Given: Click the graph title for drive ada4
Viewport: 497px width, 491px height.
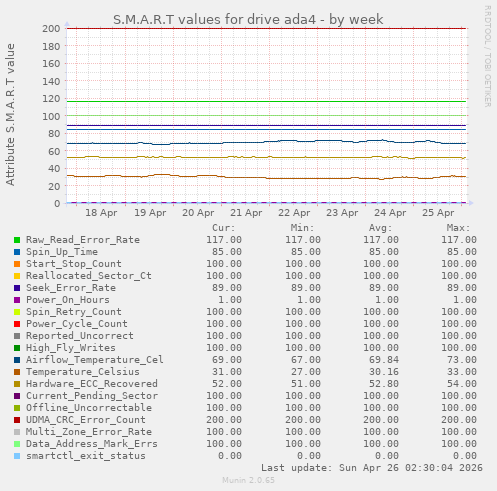Looking at the screenshot, I should click(248, 19).
